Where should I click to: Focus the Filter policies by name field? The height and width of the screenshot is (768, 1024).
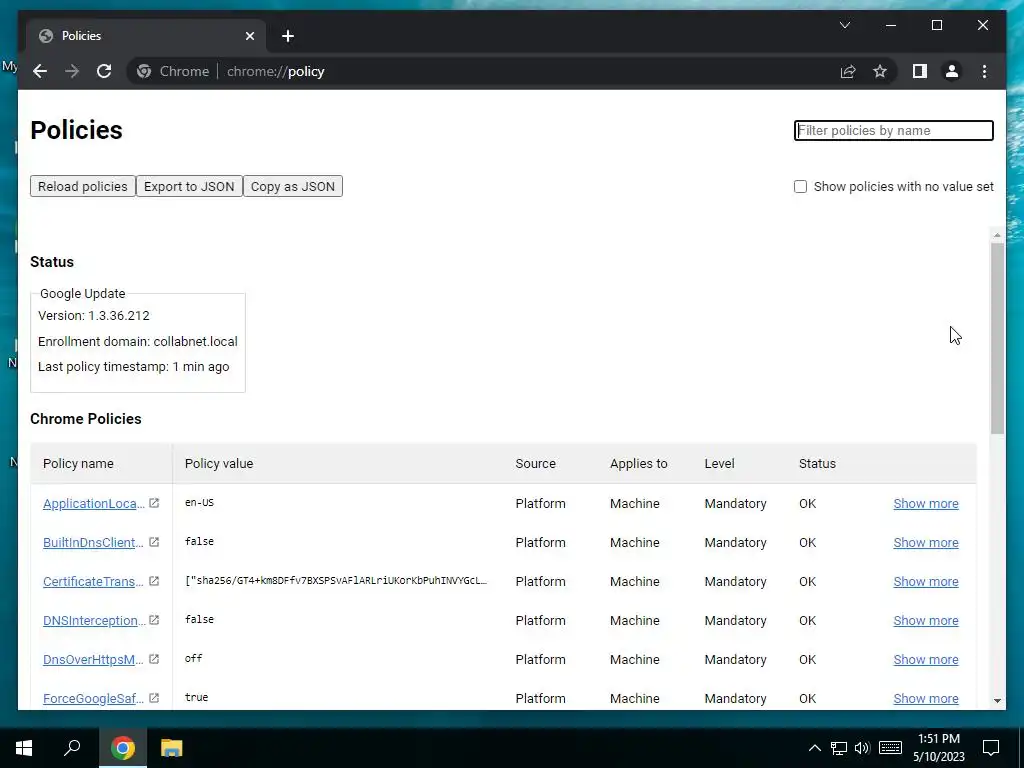tap(893, 130)
